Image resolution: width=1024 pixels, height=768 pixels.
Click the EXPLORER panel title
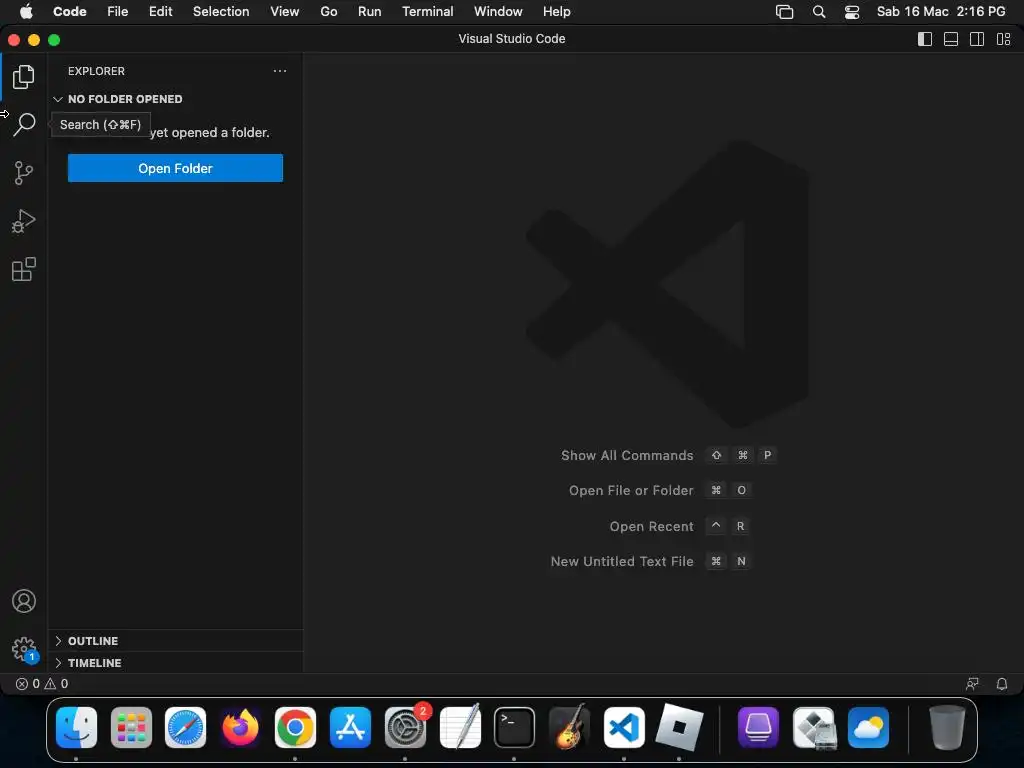point(96,71)
